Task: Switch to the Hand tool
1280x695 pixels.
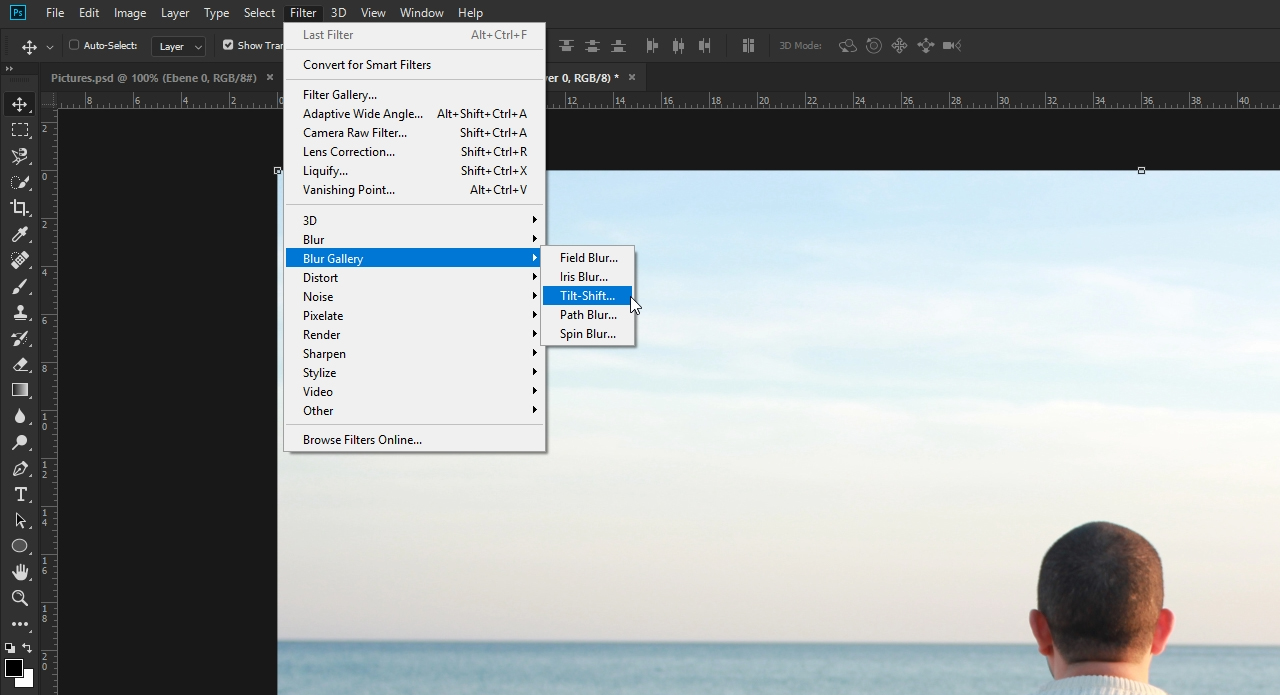Action: 20,572
